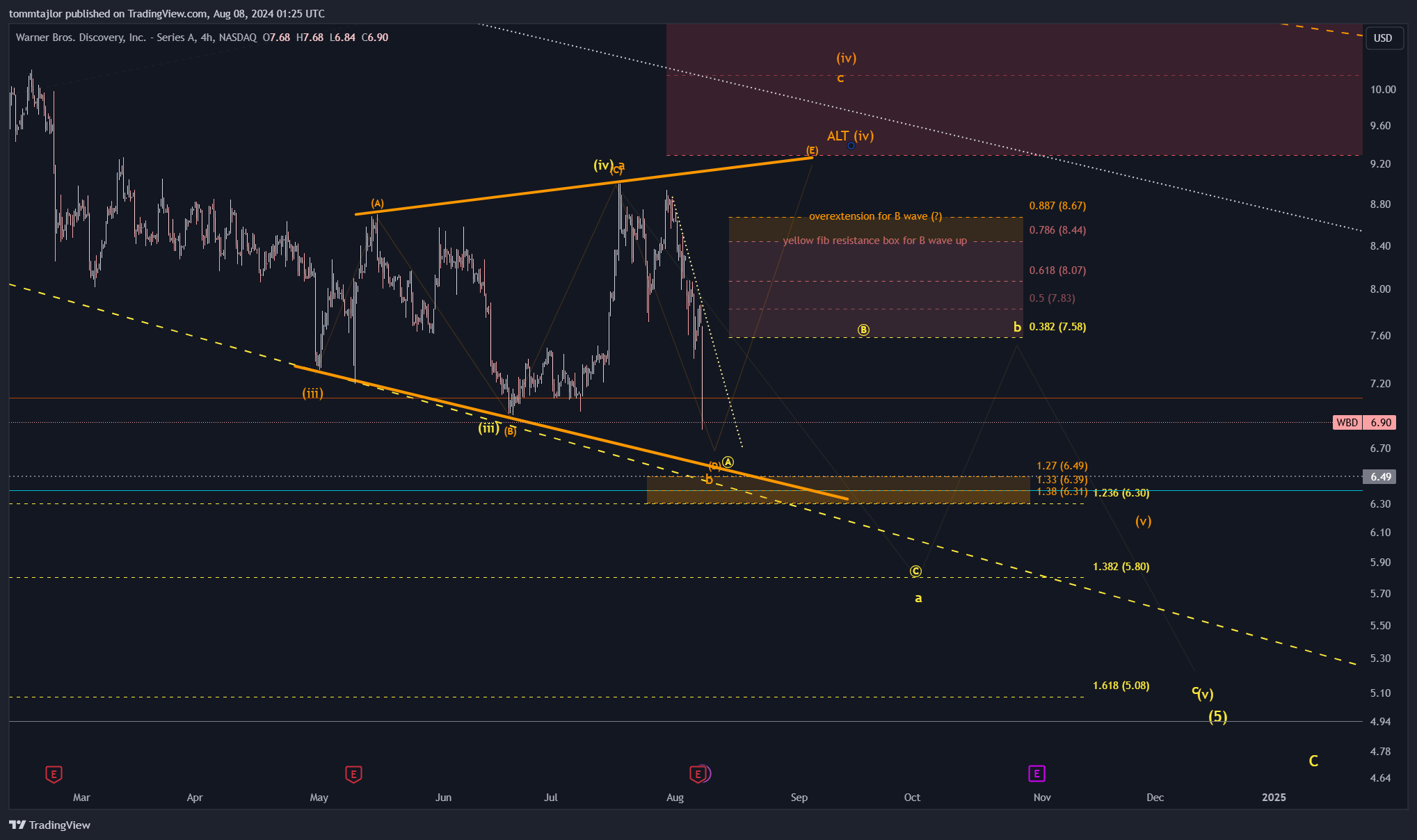Viewport: 1417px width, 840px height.
Task: Click the 7.20 price axis label
Action: tap(1380, 384)
